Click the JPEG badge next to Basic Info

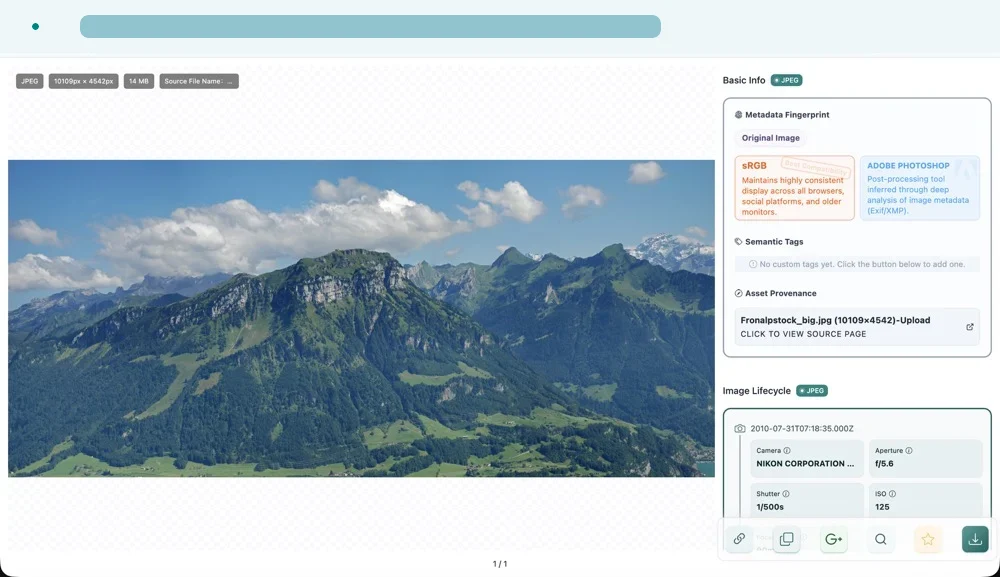point(786,80)
